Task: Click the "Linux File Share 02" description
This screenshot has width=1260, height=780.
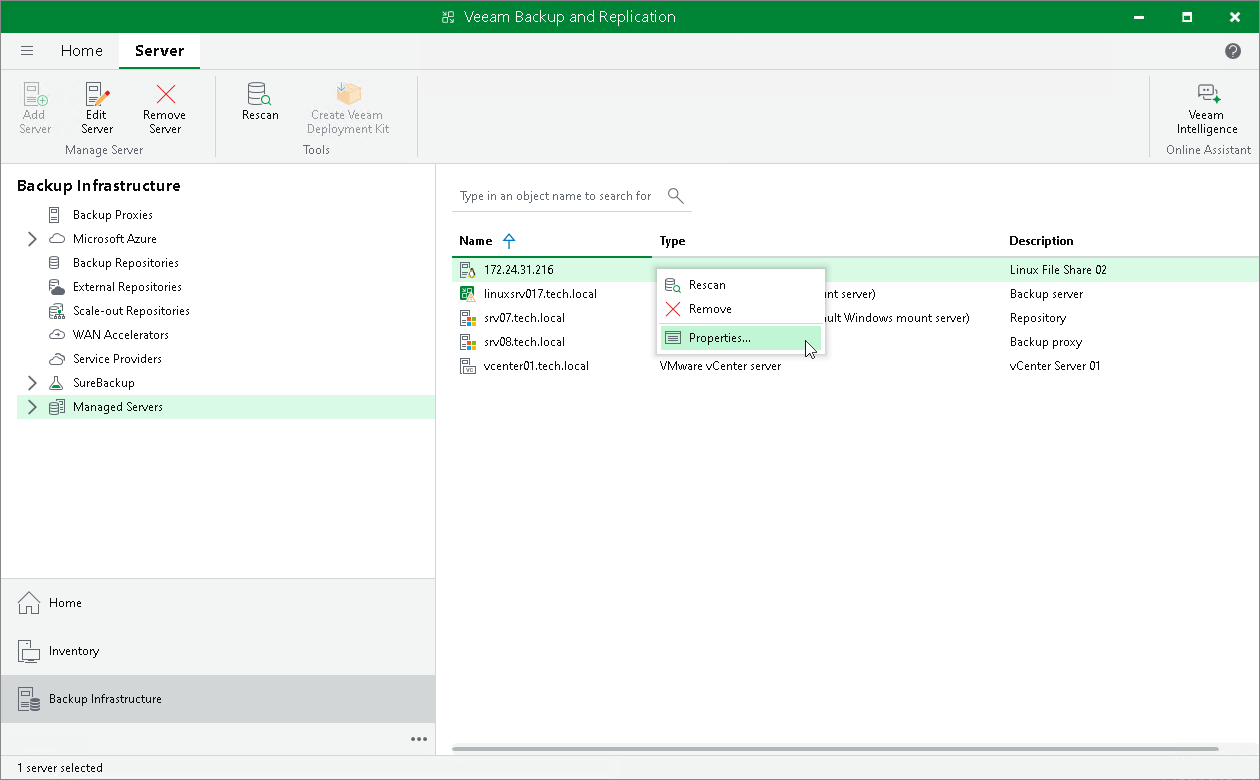Action: pyautogui.click(x=1058, y=270)
